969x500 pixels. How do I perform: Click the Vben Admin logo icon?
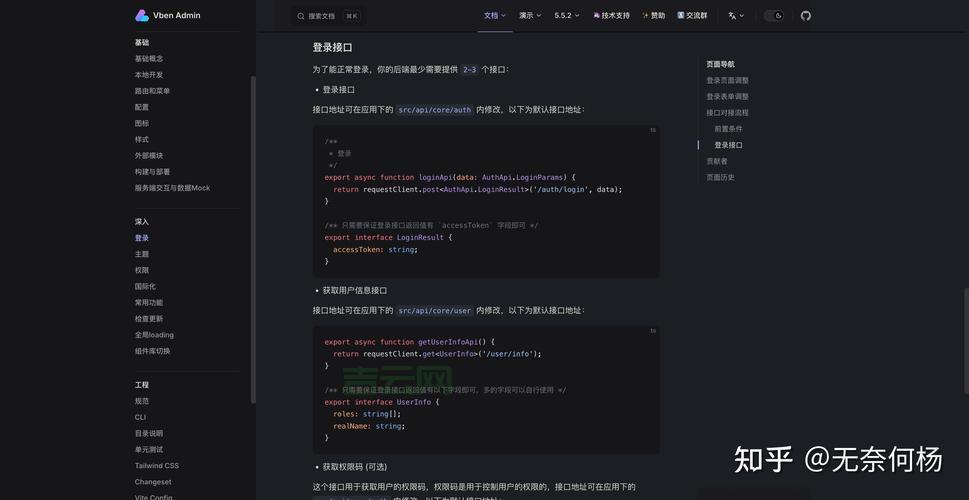142,15
